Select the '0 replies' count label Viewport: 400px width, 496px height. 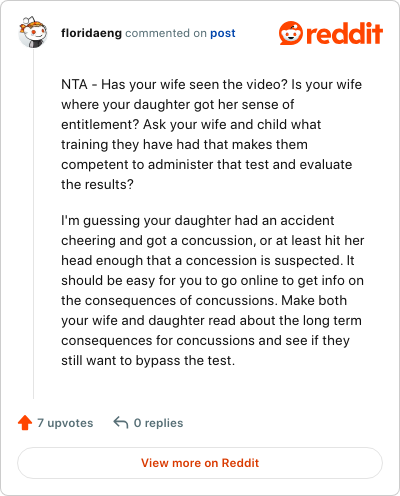(158, 423)
